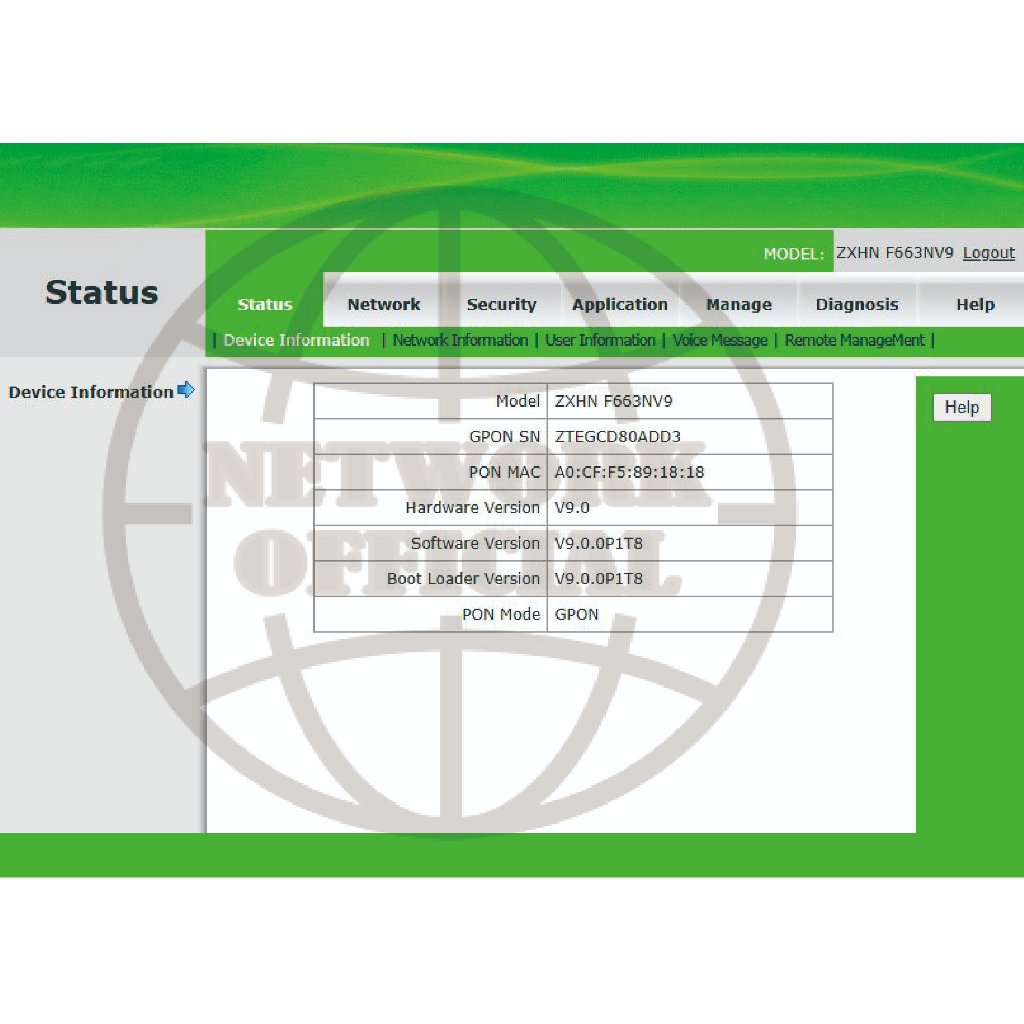Click the Logout link

tap(988, 253)
